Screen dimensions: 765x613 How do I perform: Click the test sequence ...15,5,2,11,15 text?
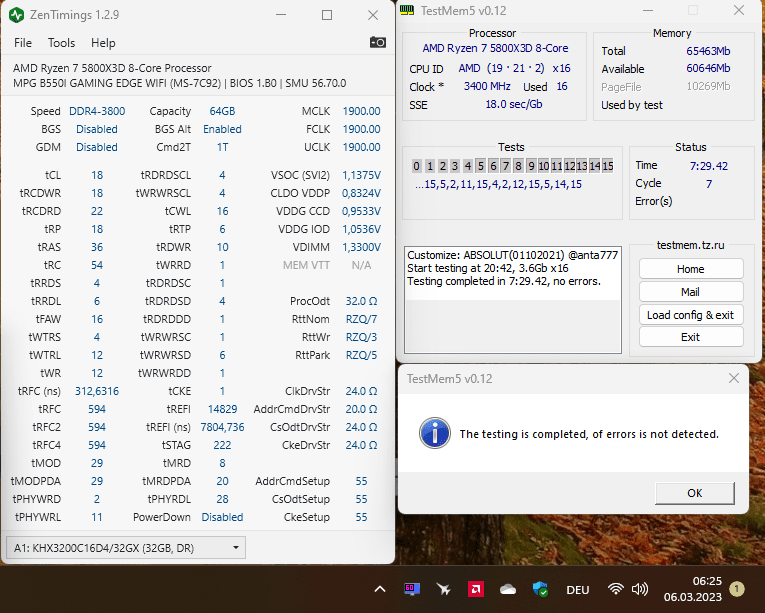pos(498,184)
